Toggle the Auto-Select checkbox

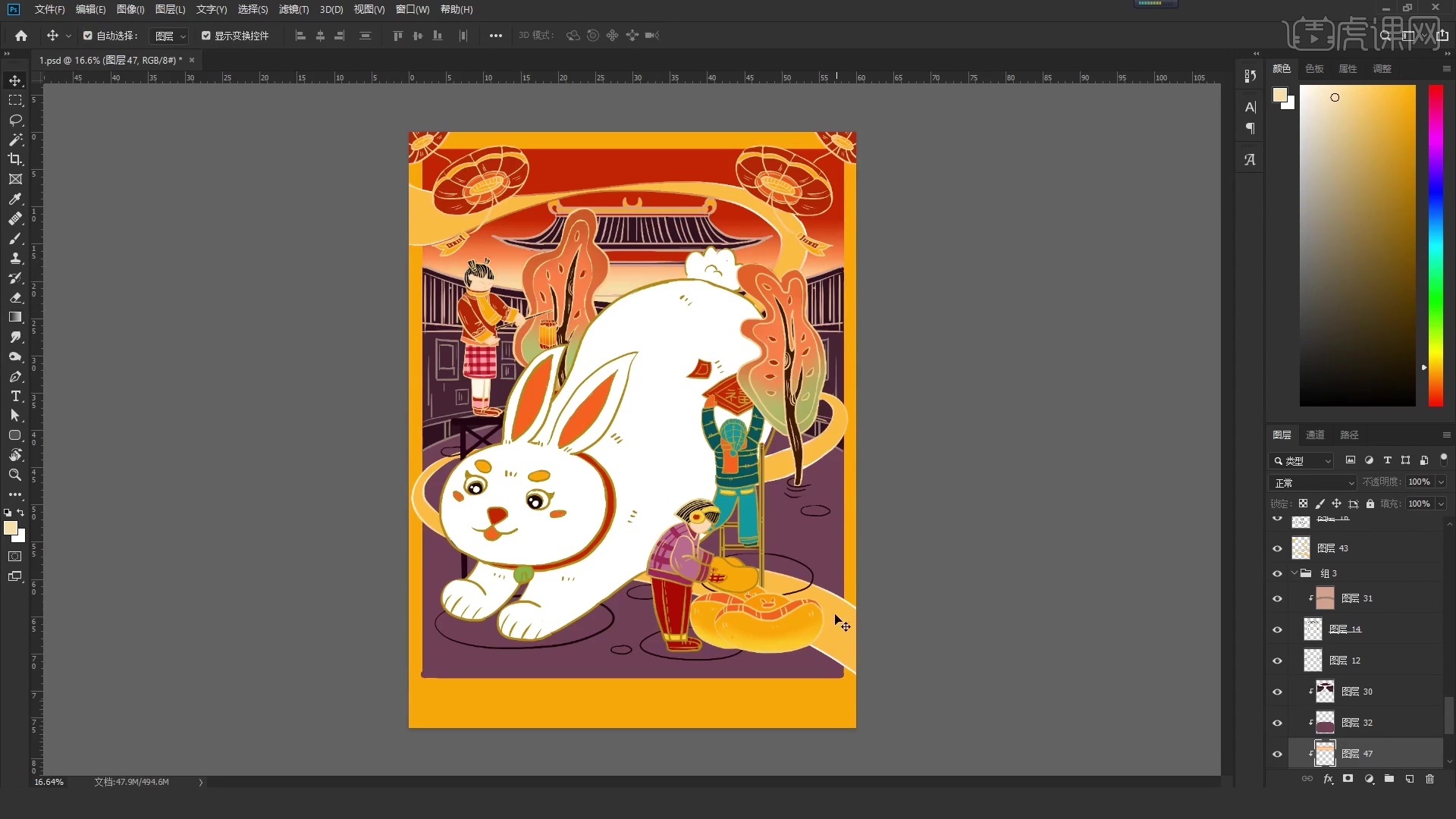[x=88, y=36]
